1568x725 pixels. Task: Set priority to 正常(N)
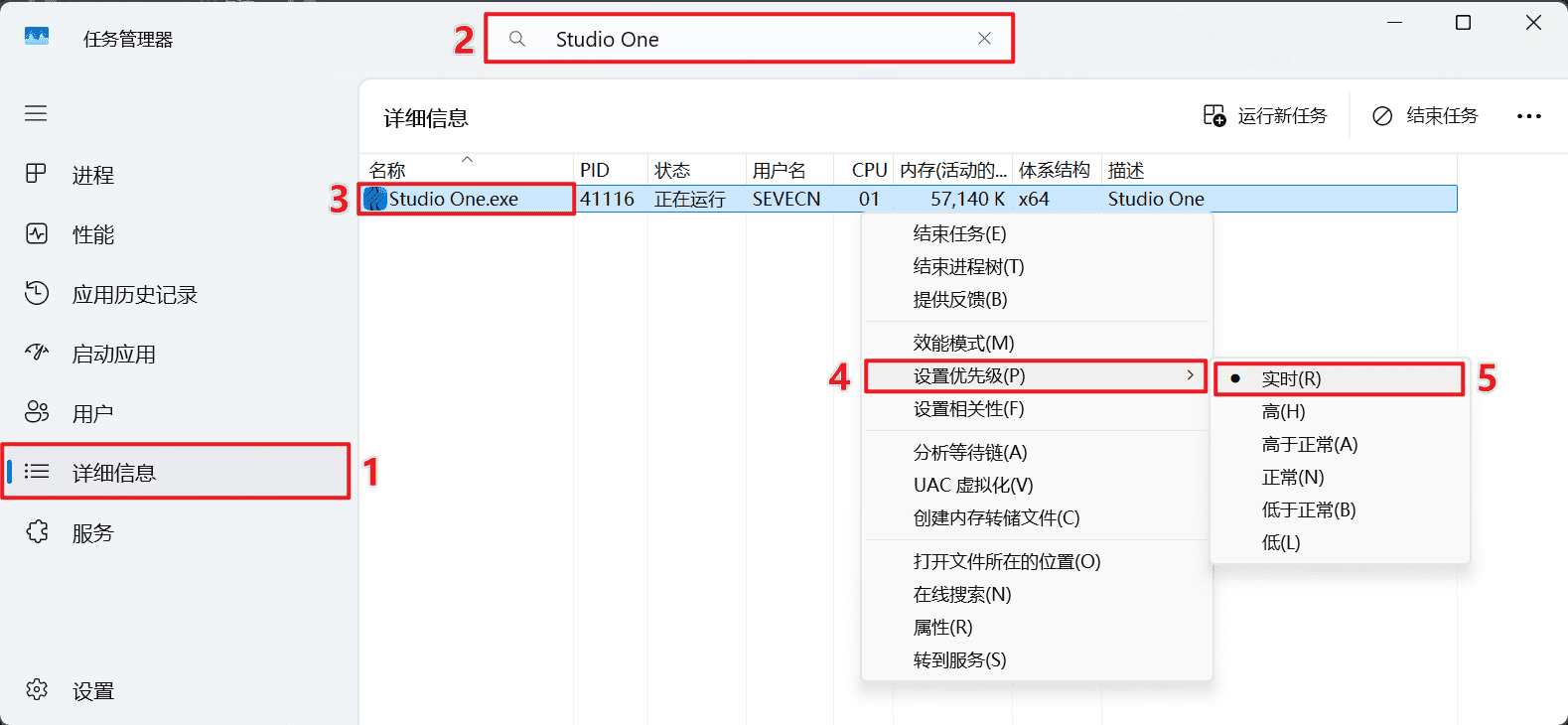coord(1340,477)
